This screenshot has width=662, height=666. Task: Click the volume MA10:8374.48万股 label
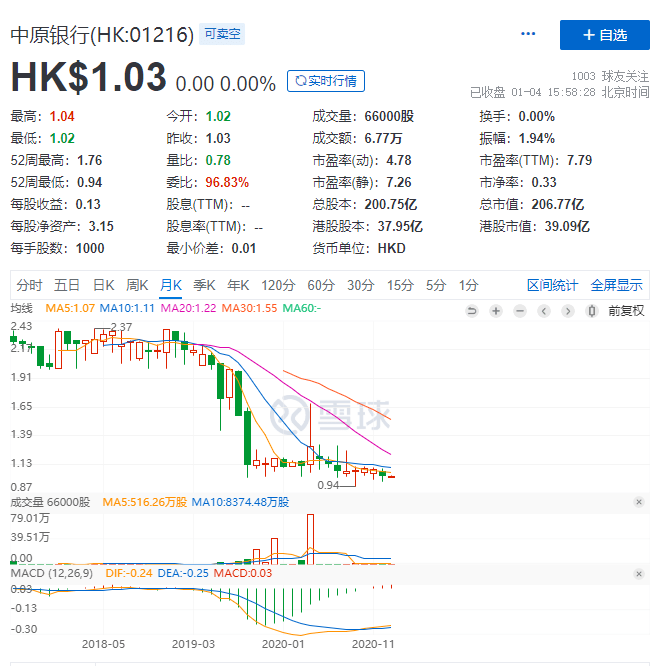(x=240, y=502)
